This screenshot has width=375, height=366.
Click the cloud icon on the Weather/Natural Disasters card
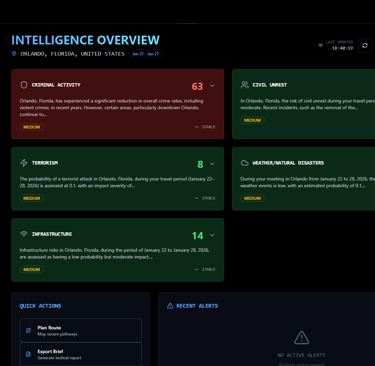point(245,163)
